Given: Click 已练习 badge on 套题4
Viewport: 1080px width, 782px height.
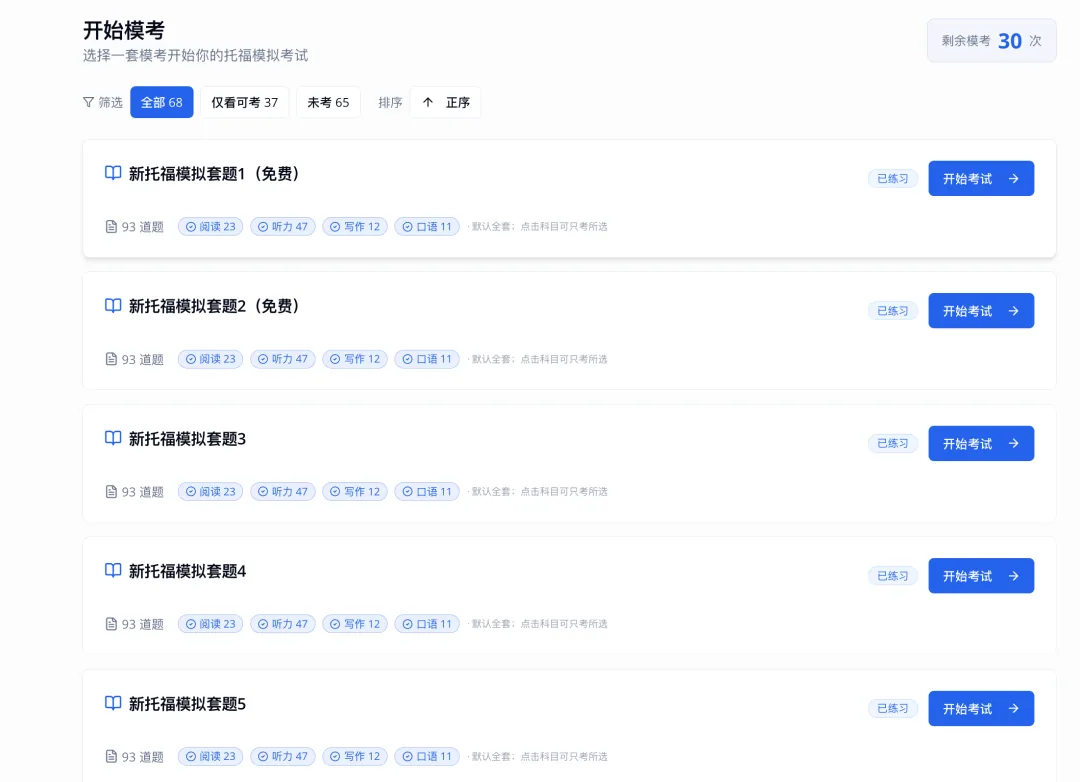Looking at the screenshot, I should coord(893,575).
